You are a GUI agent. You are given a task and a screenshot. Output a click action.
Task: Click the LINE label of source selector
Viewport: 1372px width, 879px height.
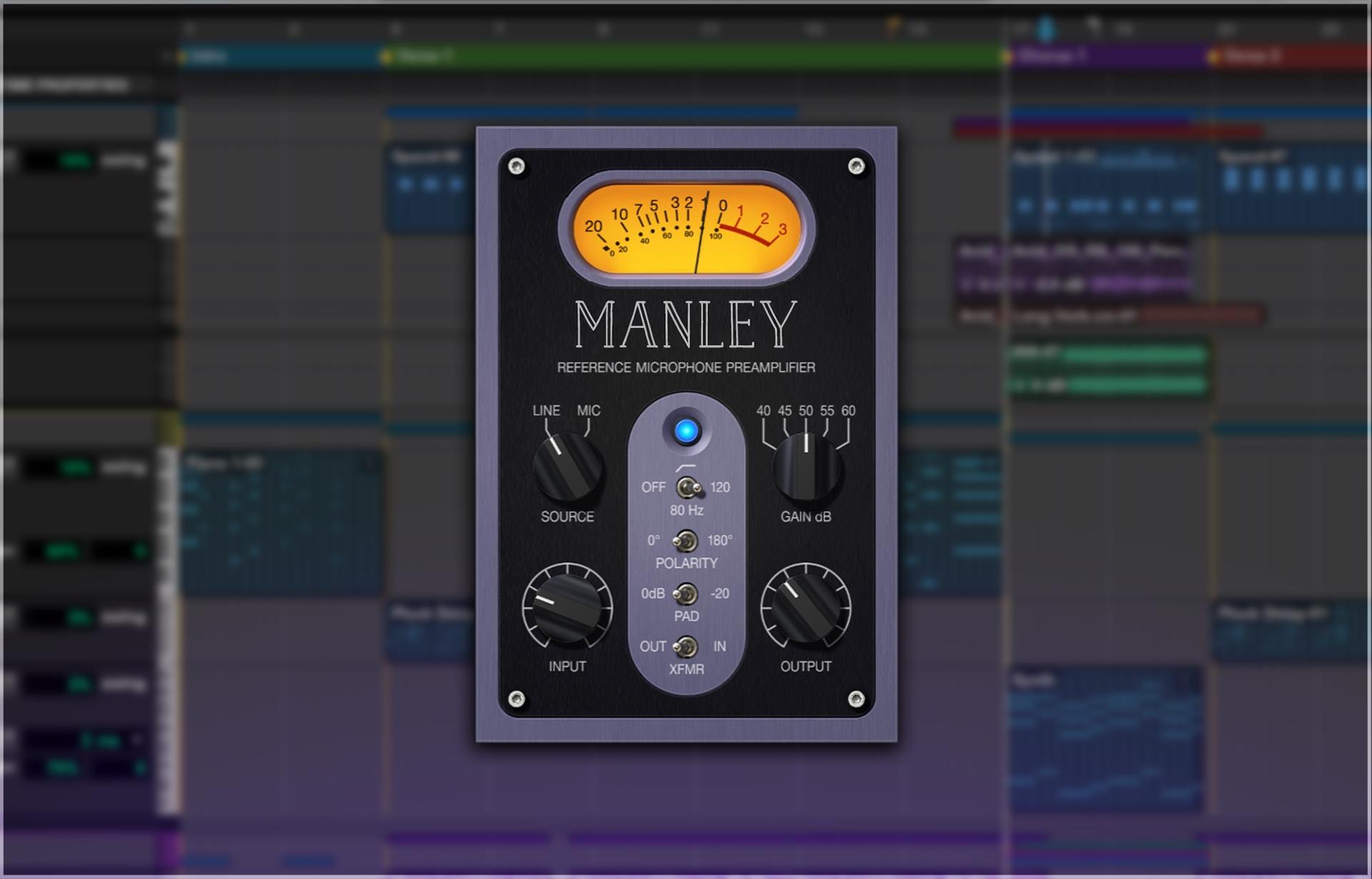(546, 411)
